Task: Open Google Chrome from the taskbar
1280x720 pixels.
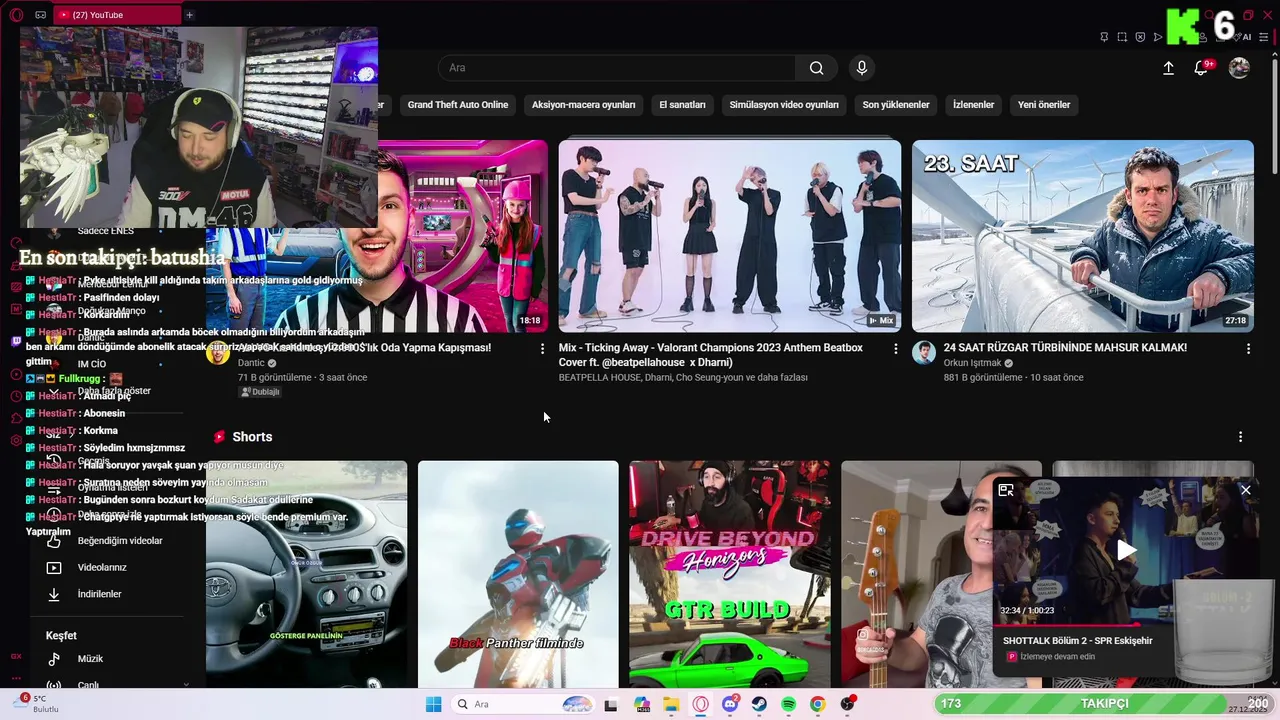Action: tap(818, 704)
